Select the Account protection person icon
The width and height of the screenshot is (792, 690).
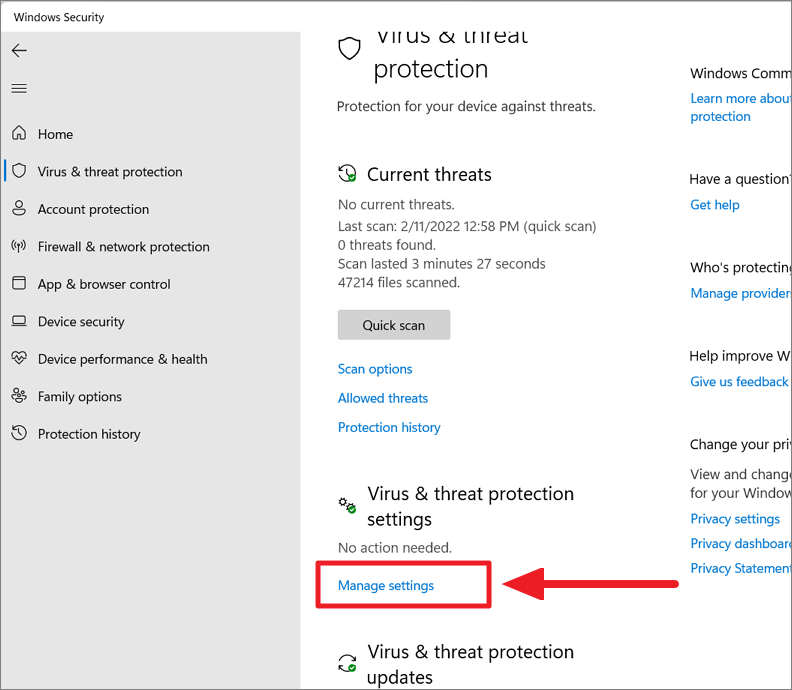coord(19,208)
